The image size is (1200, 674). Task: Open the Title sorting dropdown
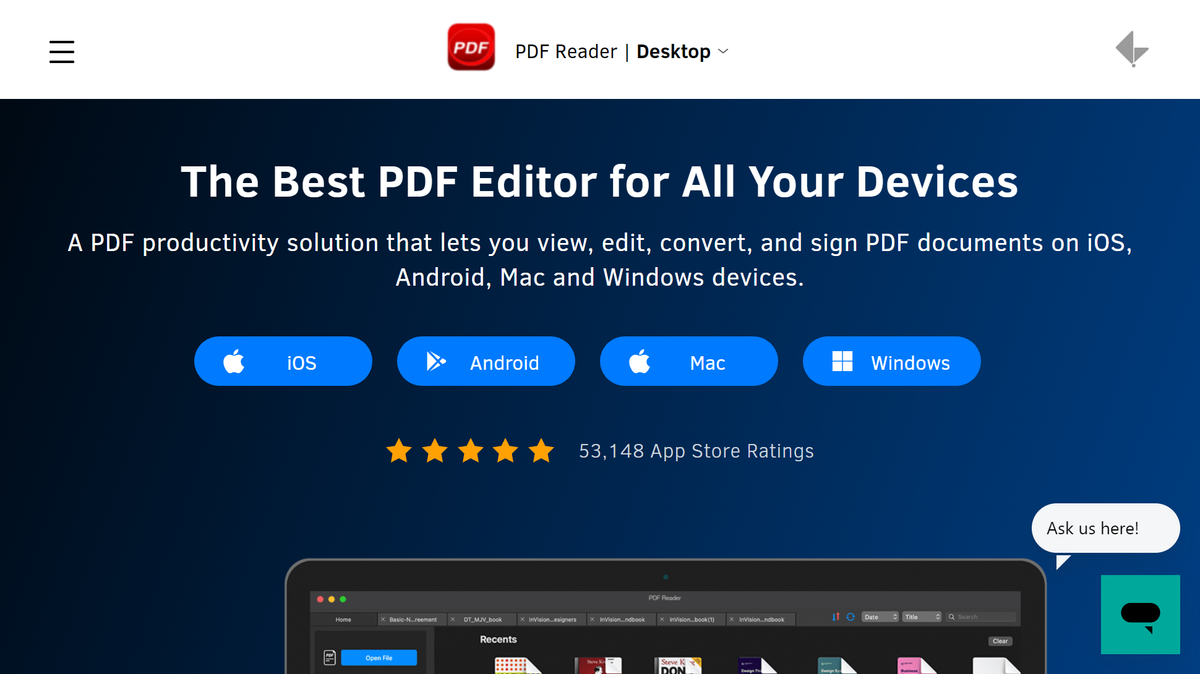920,616
